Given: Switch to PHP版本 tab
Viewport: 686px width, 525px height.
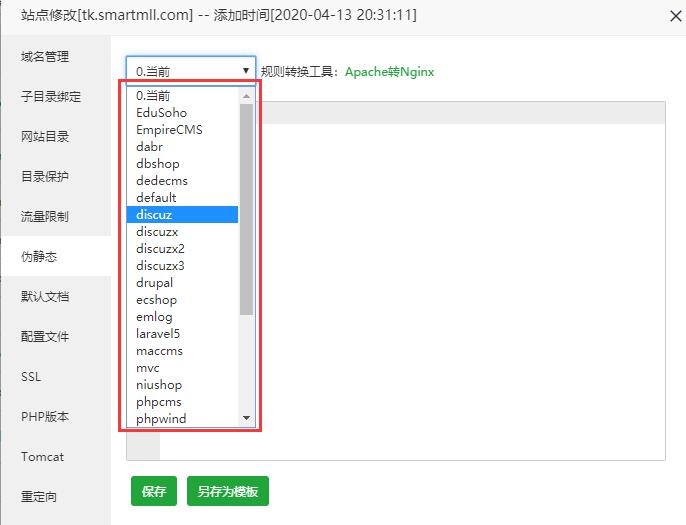Looking at the screenshot, I should [45, 417].
